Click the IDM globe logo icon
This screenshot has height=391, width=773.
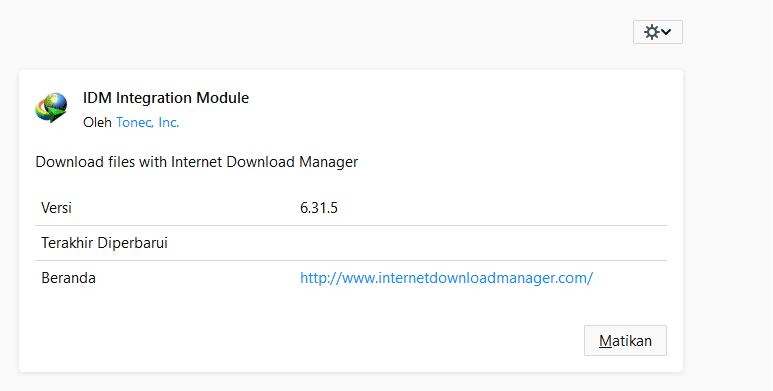pos(52,107)
